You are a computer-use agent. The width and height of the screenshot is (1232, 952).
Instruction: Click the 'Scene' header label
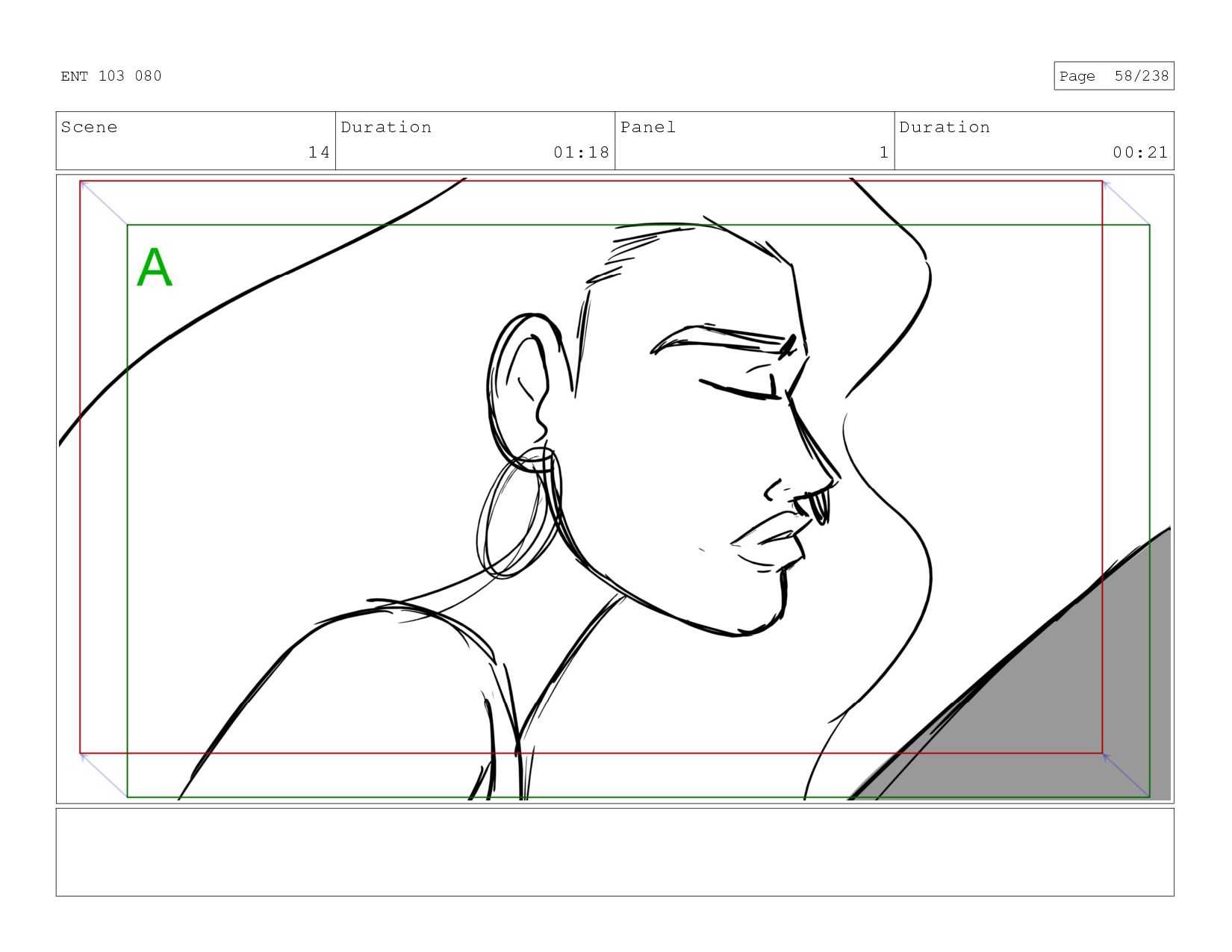coord(89,127)
